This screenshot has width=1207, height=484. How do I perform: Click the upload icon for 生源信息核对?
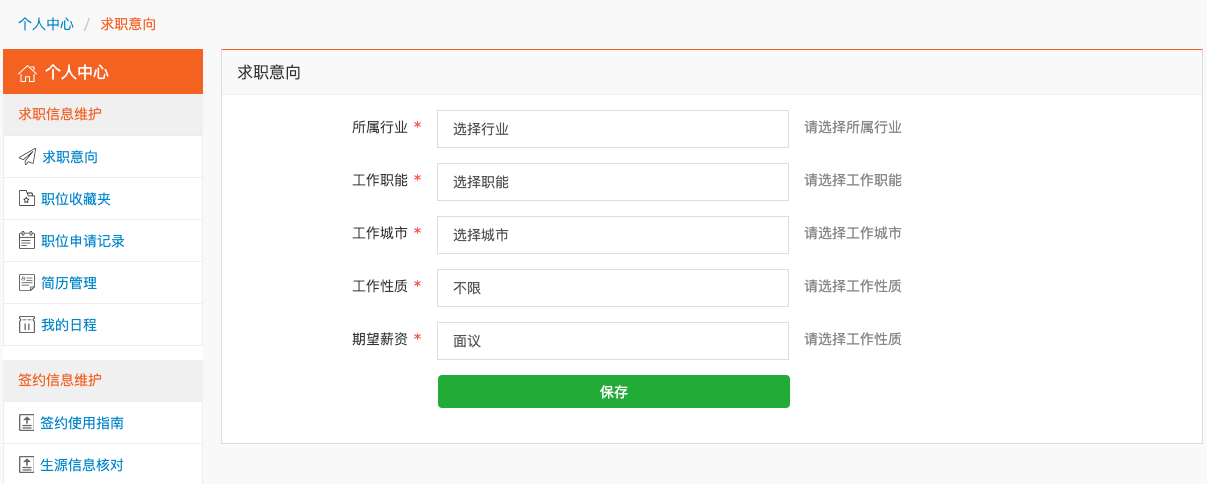(x=27, y=465)
